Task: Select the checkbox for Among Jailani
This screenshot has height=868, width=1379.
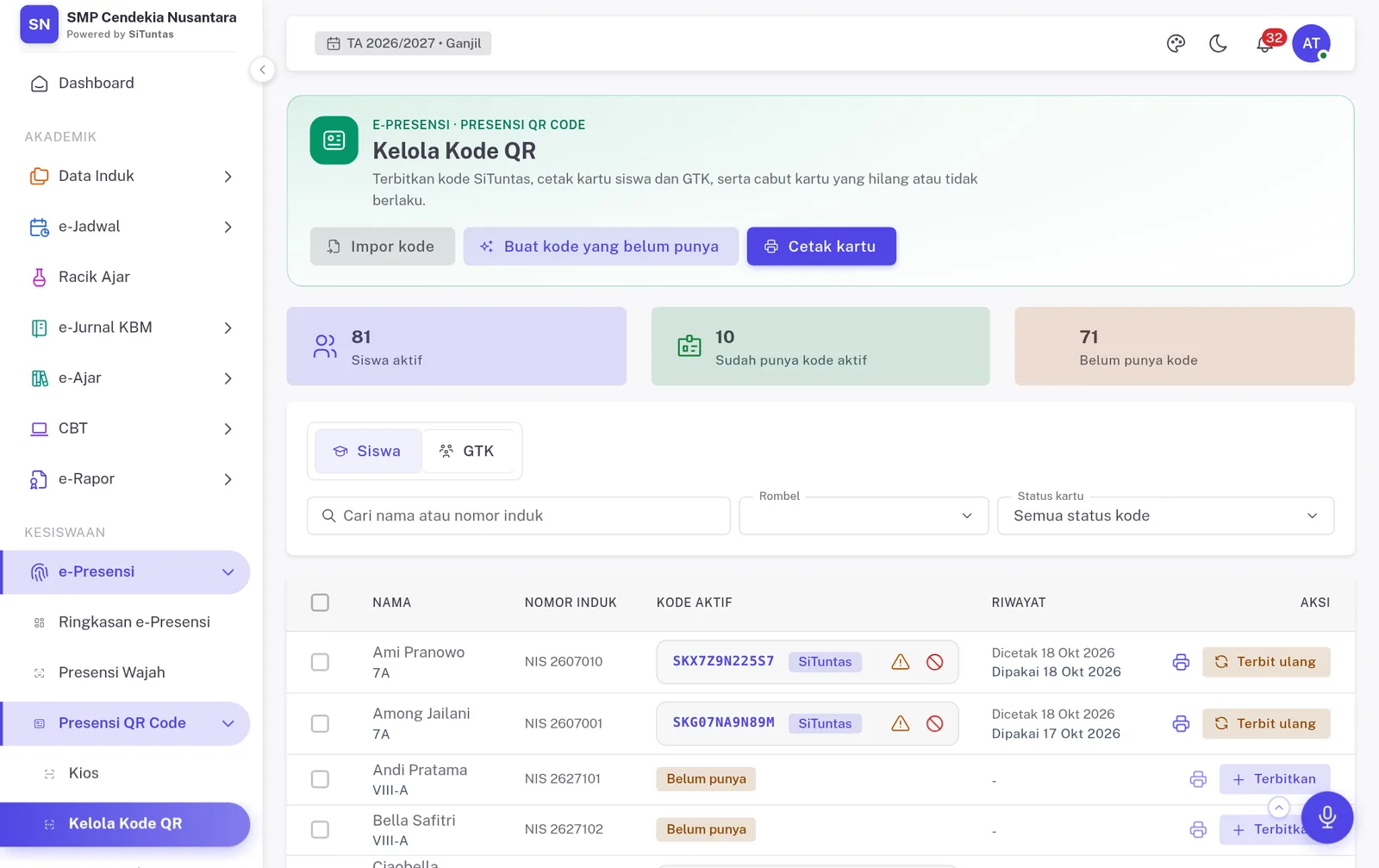Action: tap(320, 723)
